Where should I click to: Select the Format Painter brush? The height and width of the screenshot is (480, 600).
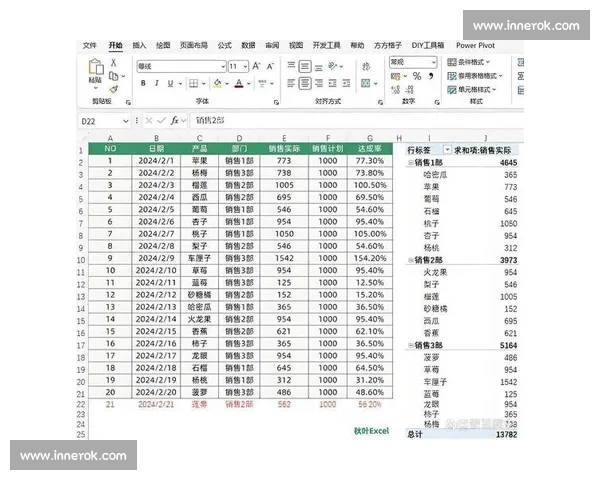tap(114, 90)
